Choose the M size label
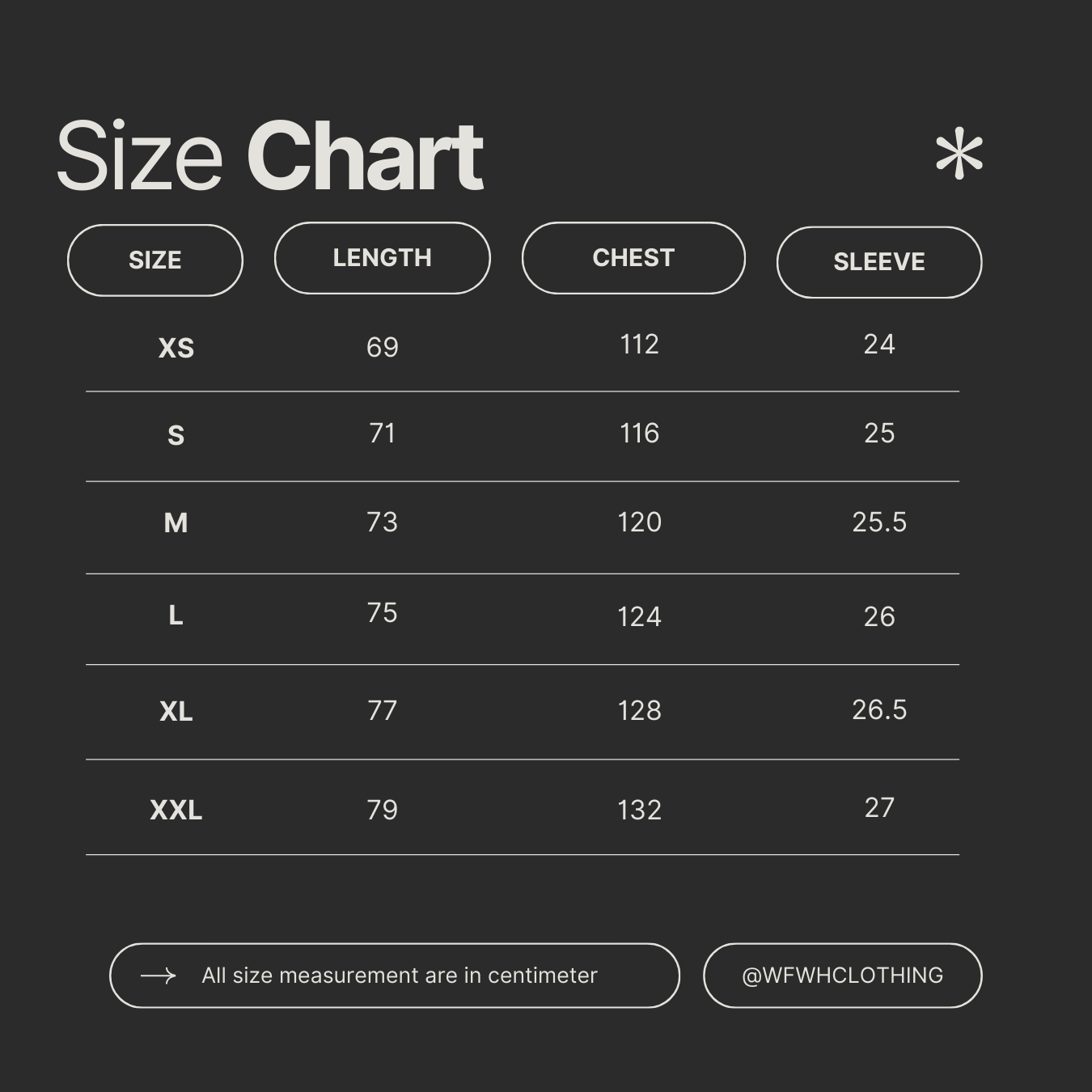This screenshot has width=1092, height=1092. coord(176,523)
